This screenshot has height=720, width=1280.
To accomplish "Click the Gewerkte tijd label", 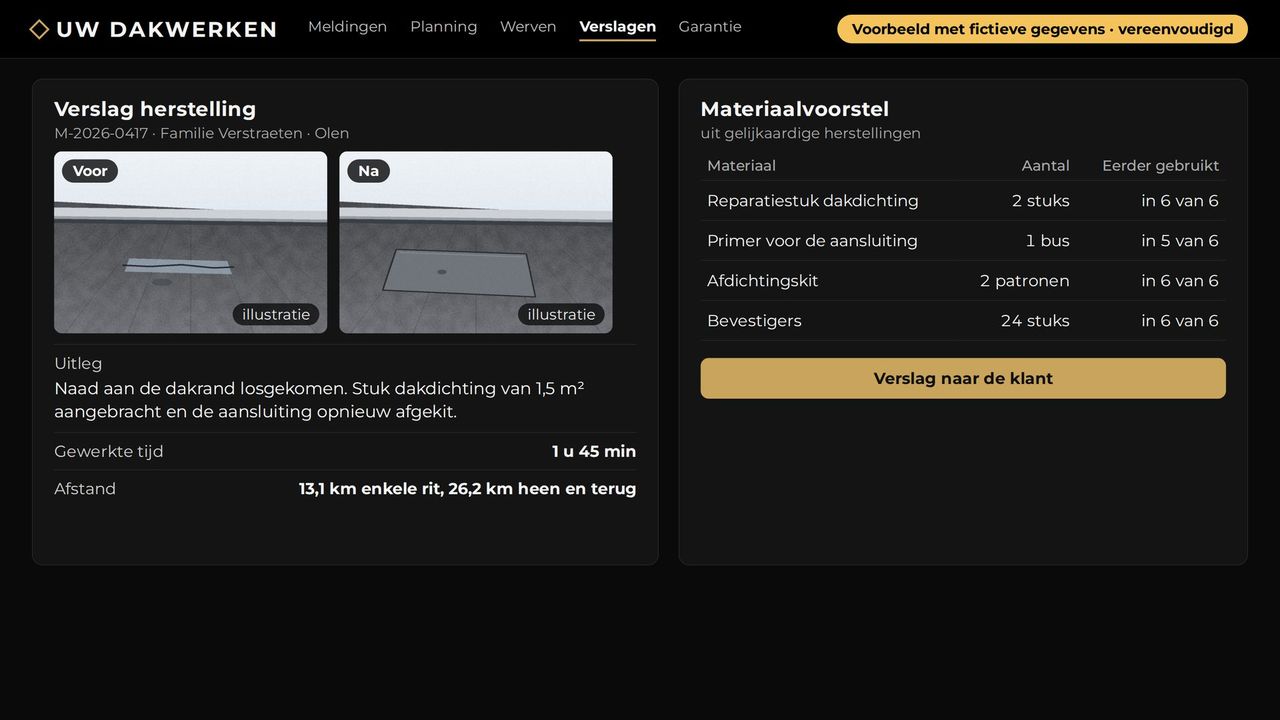I will (x=109, y=452).
